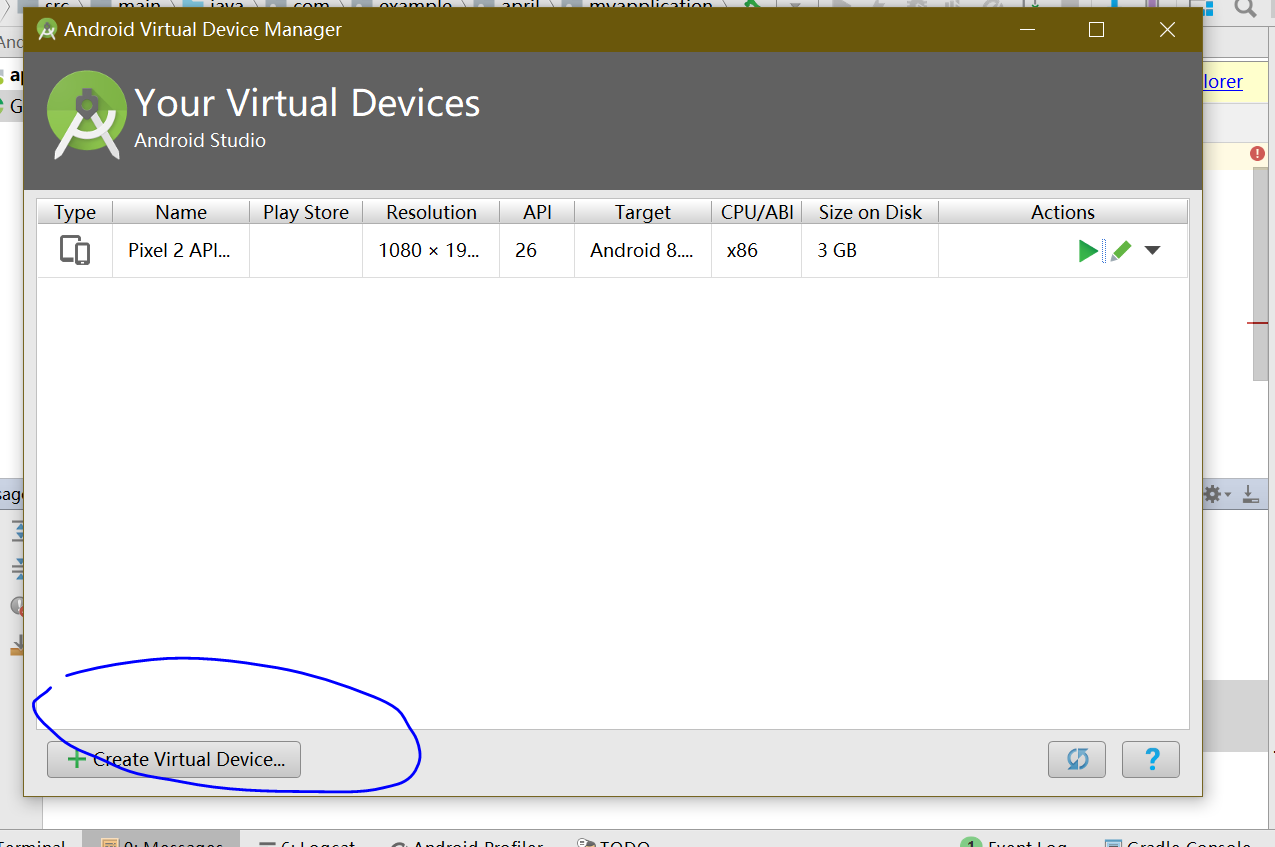The height and width of the screenshot is (847, 1275).
Task: Click the magnifier search icon in Android Studio
Action: 1245,8
